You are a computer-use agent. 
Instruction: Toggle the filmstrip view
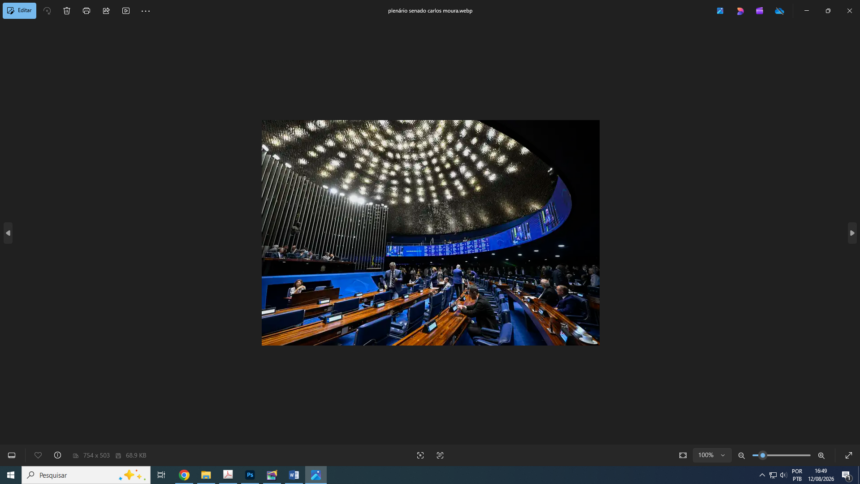coord(12,455)
